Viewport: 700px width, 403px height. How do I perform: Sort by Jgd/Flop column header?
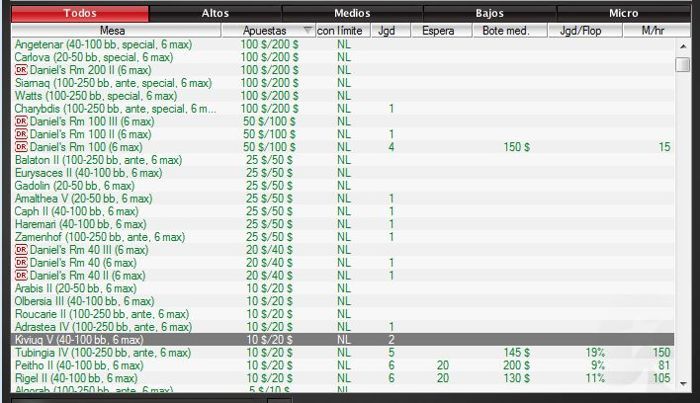[584, 30]
